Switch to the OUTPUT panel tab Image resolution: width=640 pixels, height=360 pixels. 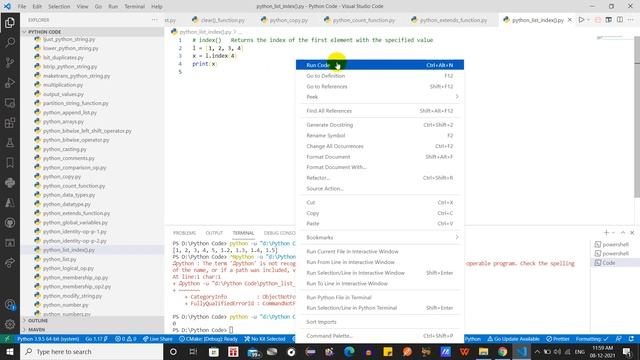[x=214, y=233]
